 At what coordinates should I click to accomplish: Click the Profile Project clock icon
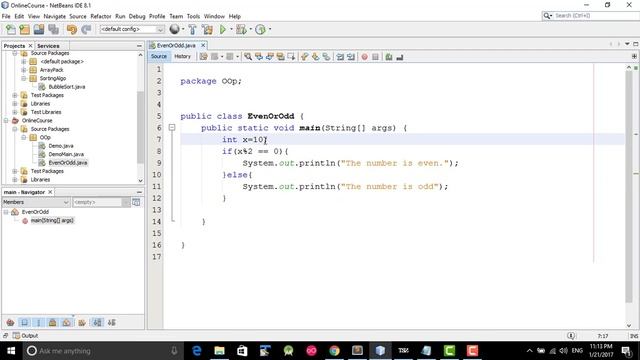pos(260,29)
